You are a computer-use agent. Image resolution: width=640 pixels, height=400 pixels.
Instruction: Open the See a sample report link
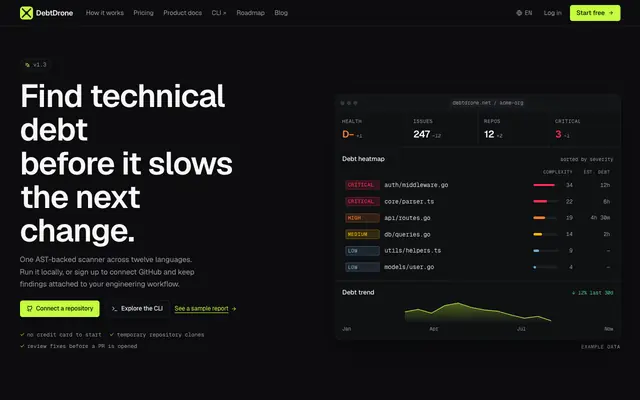point(201,309)
